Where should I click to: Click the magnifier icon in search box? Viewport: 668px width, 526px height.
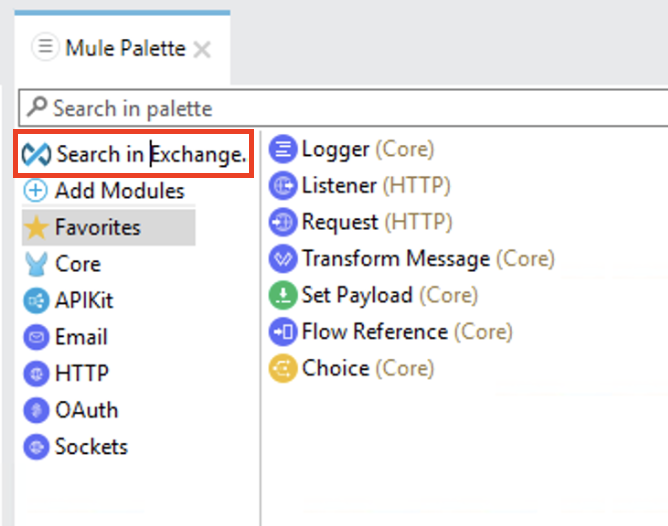coord(37,106)
